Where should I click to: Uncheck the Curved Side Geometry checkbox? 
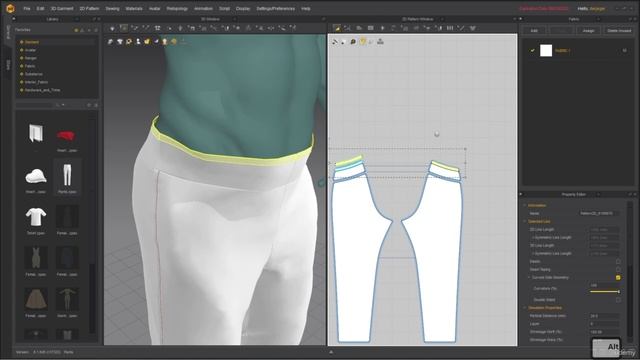point(618,278)
